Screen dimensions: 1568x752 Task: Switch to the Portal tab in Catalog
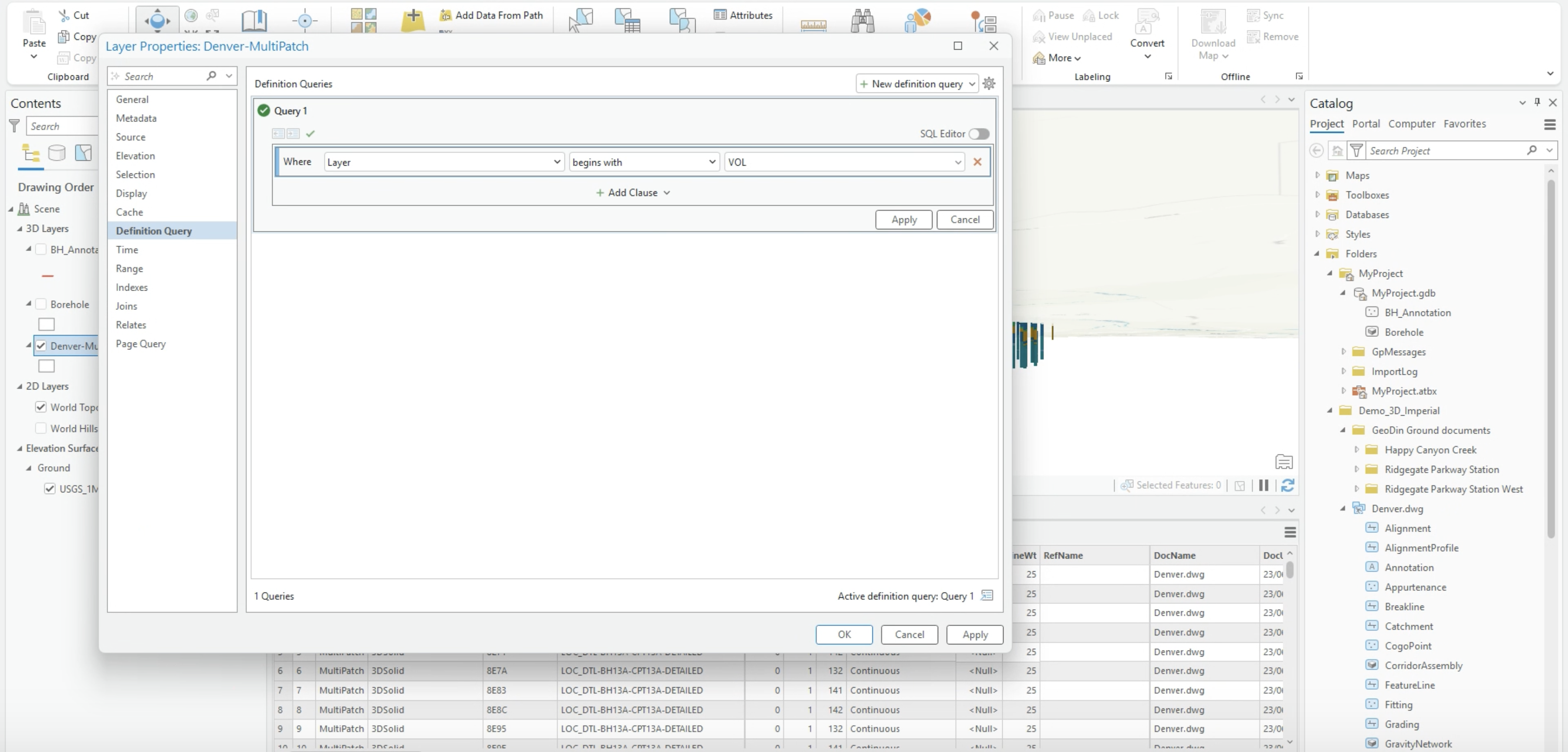pyautogui.click(x=1366, y=124)
